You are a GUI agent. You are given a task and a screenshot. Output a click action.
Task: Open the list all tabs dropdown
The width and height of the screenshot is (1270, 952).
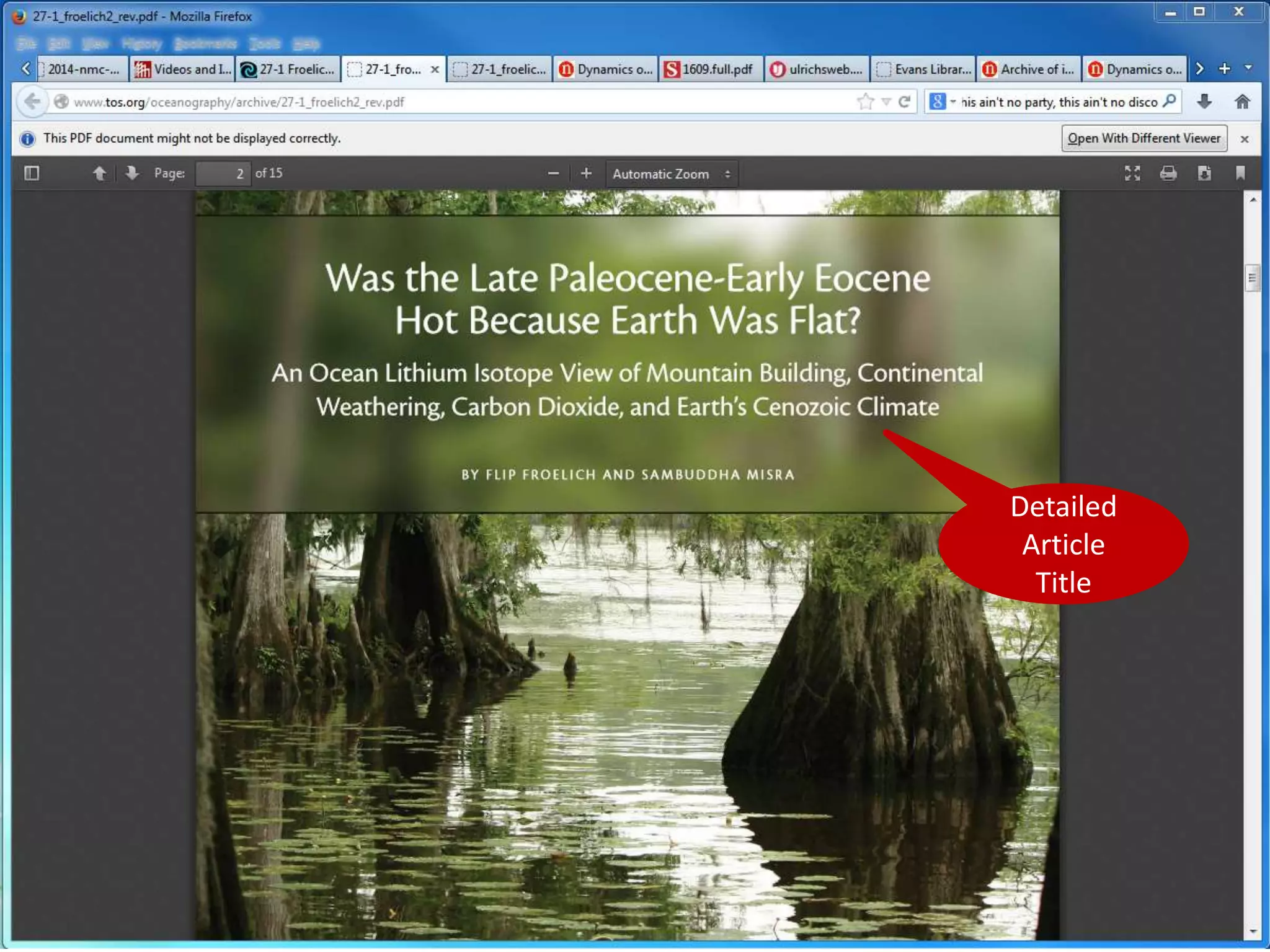[x=1249, y=68]
